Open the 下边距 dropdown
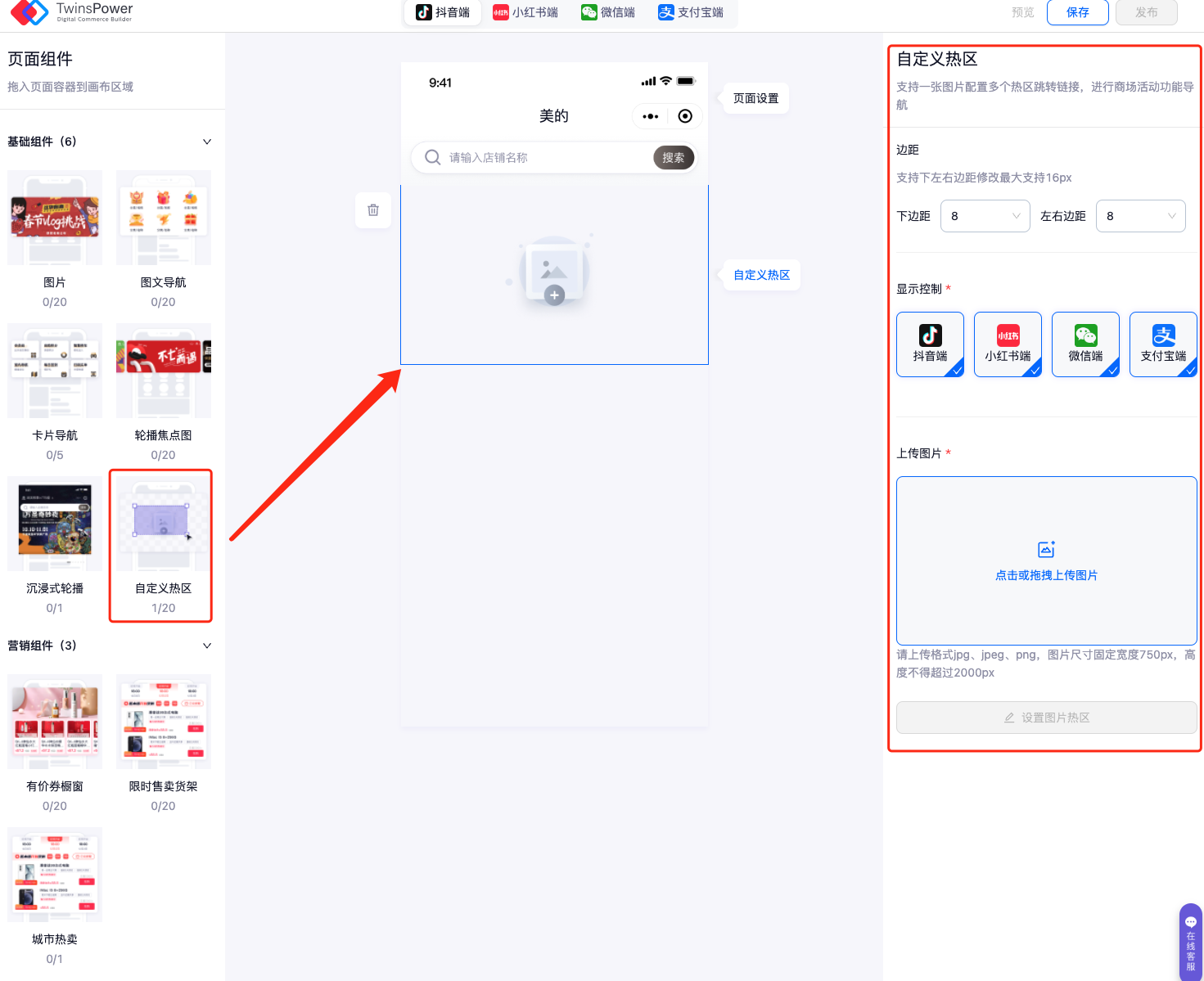 click(x=985, y=216)
